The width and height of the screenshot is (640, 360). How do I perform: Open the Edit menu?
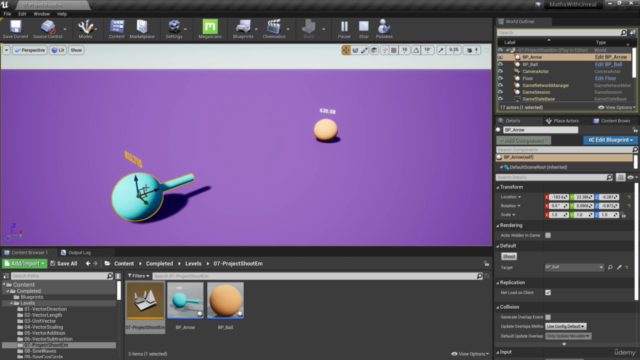click(x=22, y=14)
